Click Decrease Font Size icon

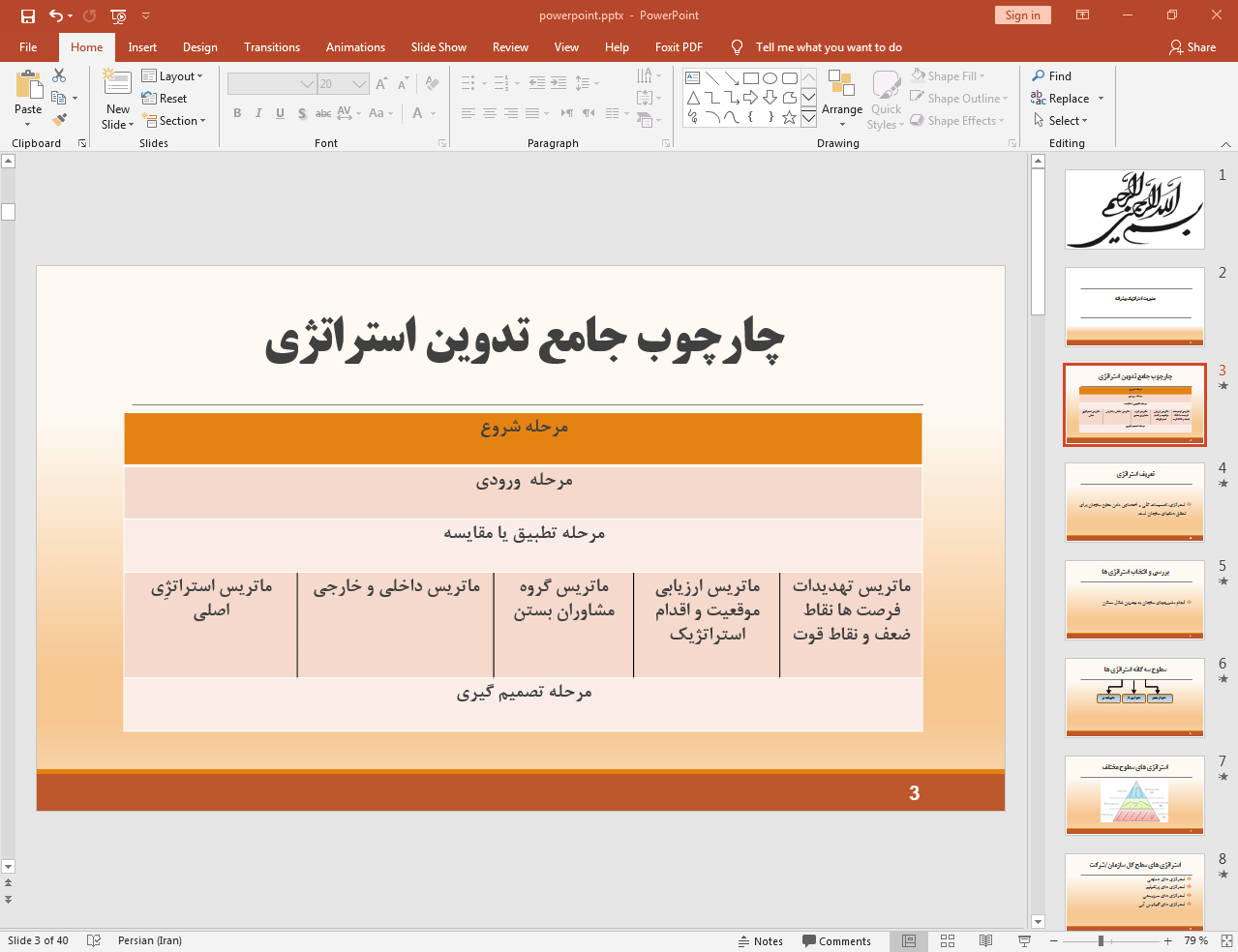pyautogui.click(x=403, y=84)
